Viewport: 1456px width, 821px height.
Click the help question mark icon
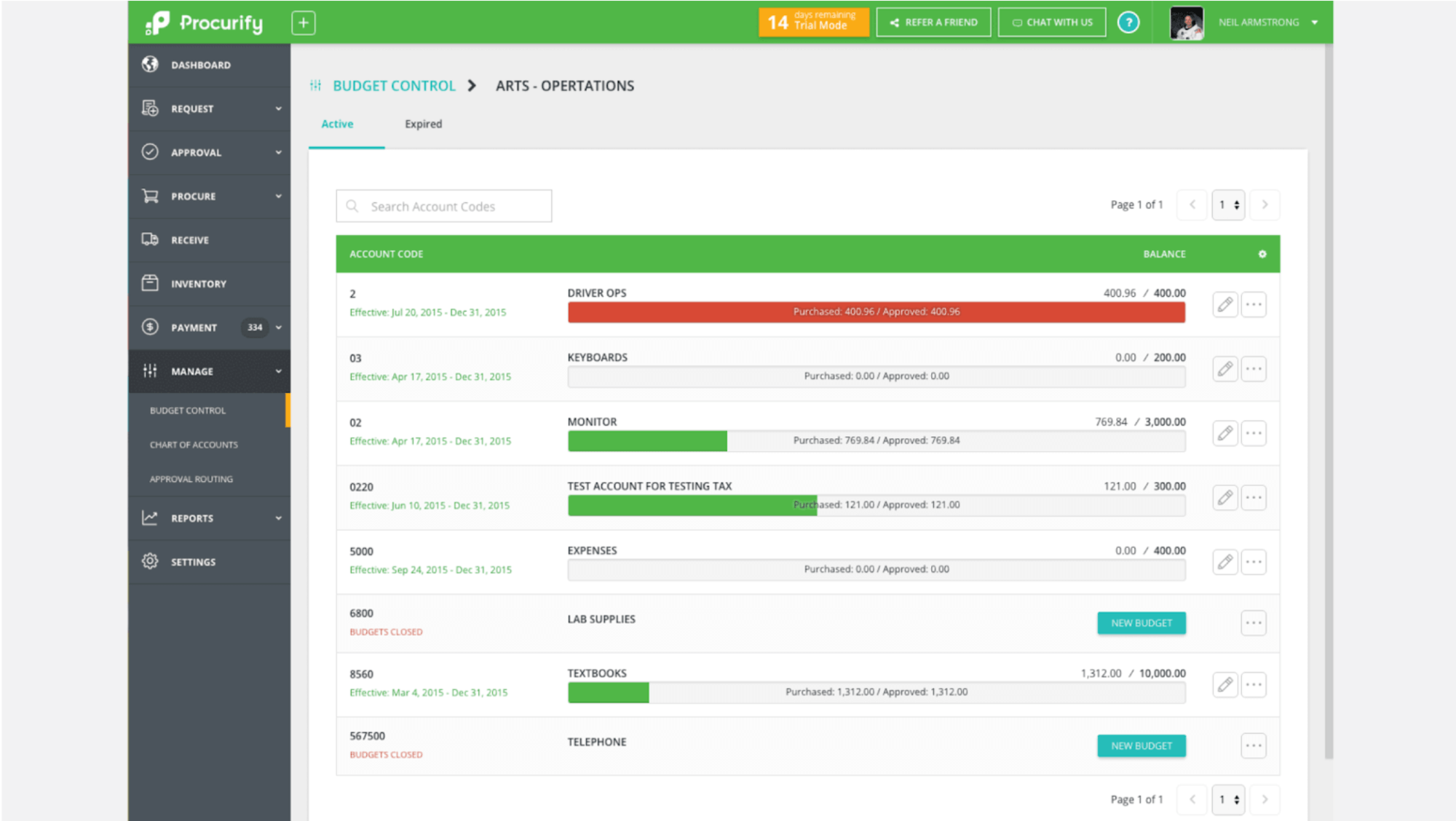tap(1127, 21)
